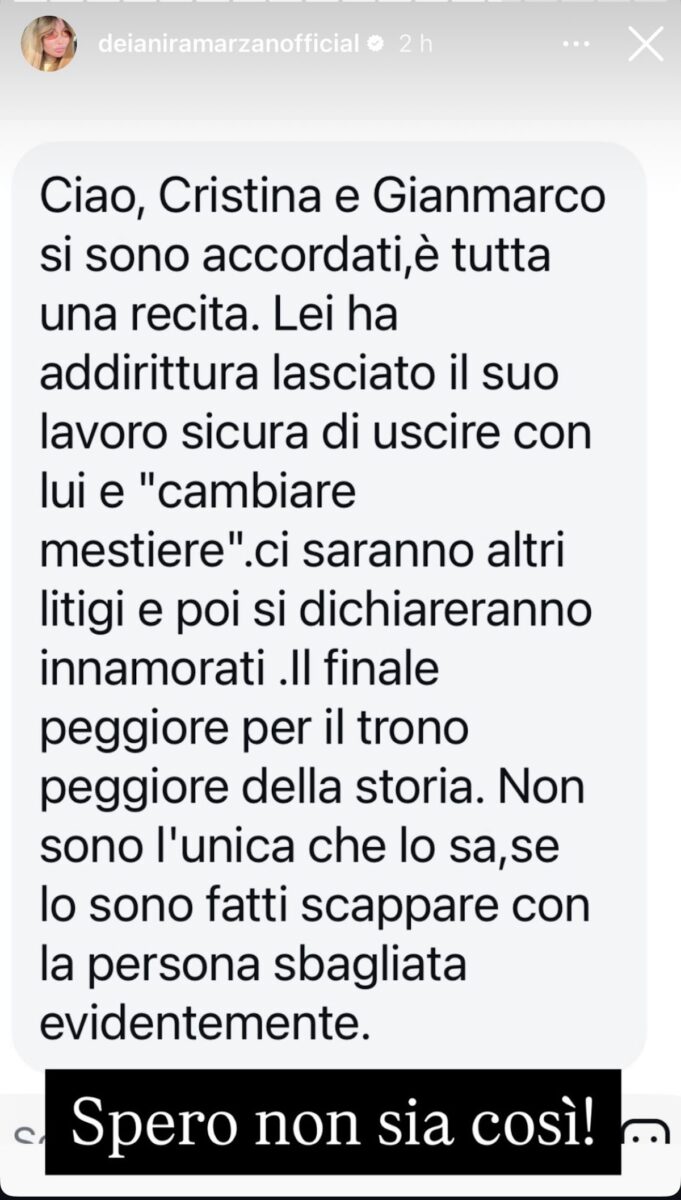Open the deianiramarzanofficial username link
This screenshot has height=1200, width=681.
coord(227,44)
